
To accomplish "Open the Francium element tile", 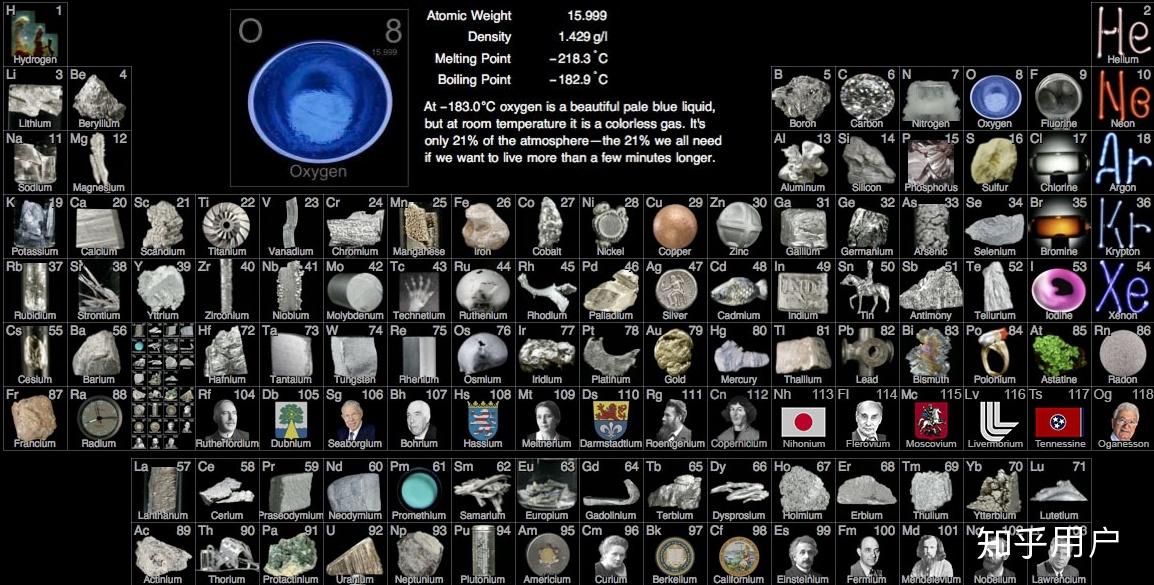I will [35, 419].
